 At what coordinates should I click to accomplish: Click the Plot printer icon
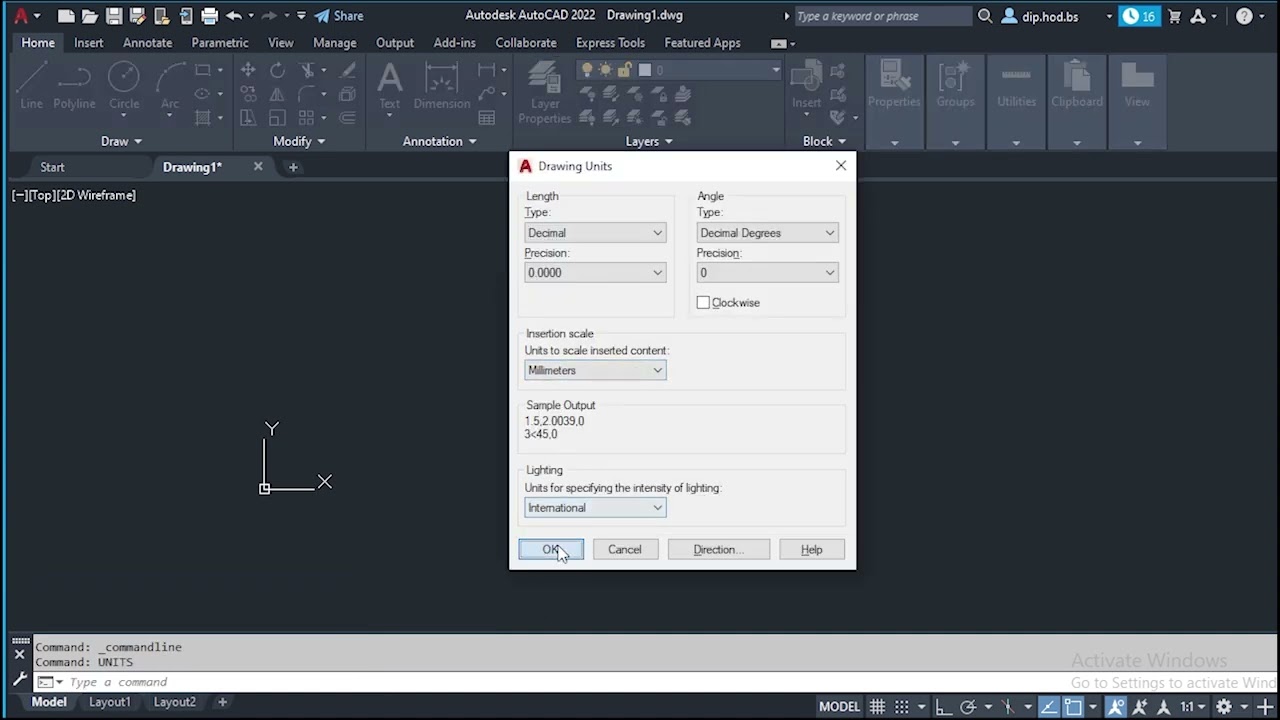[x=209, y=16]
